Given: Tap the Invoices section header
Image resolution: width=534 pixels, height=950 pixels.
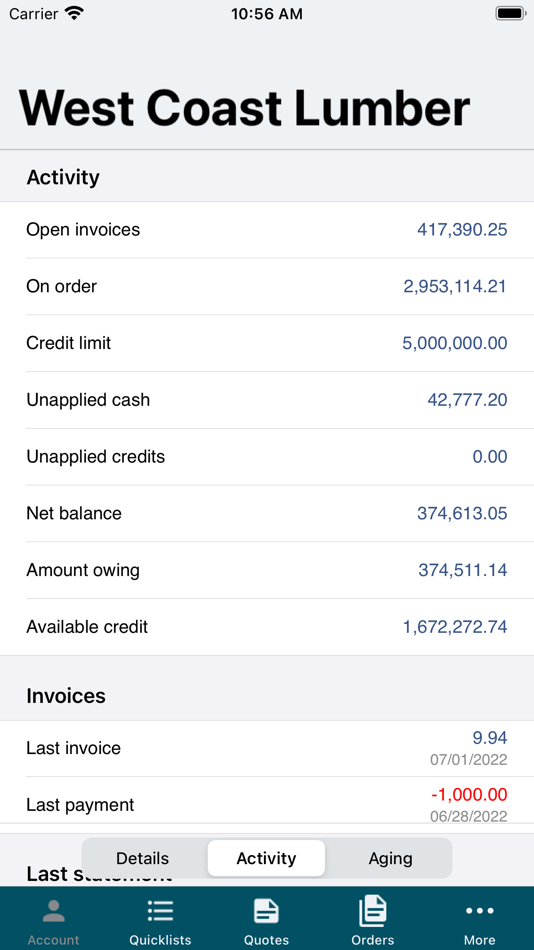Looking at the screenshot, I should tap(66, 696).
